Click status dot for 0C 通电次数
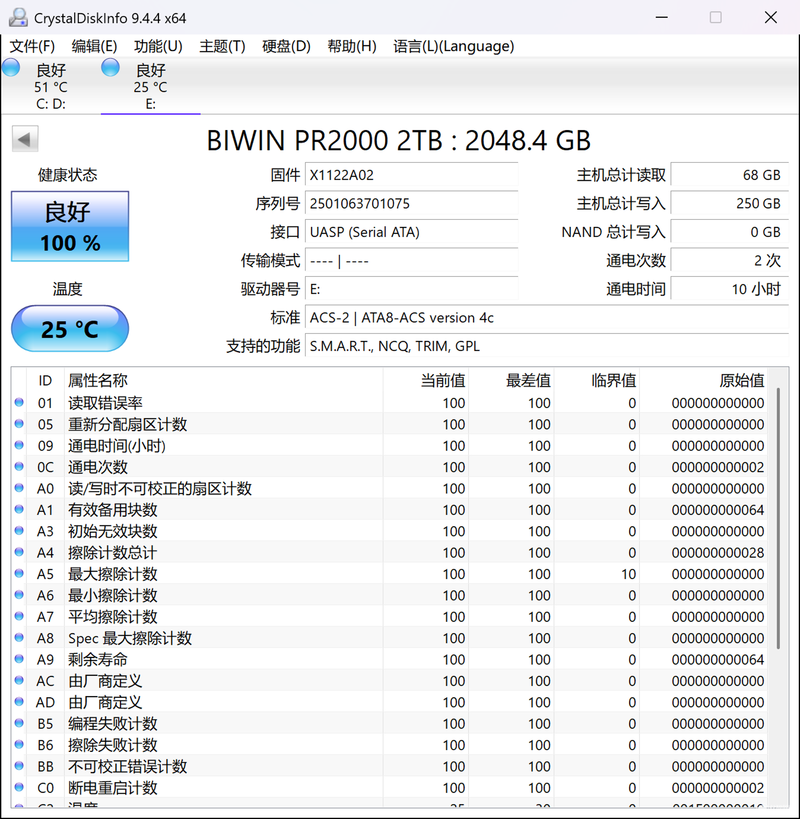The width and height of the screenshot is (800, 819). tap(19, 466)
